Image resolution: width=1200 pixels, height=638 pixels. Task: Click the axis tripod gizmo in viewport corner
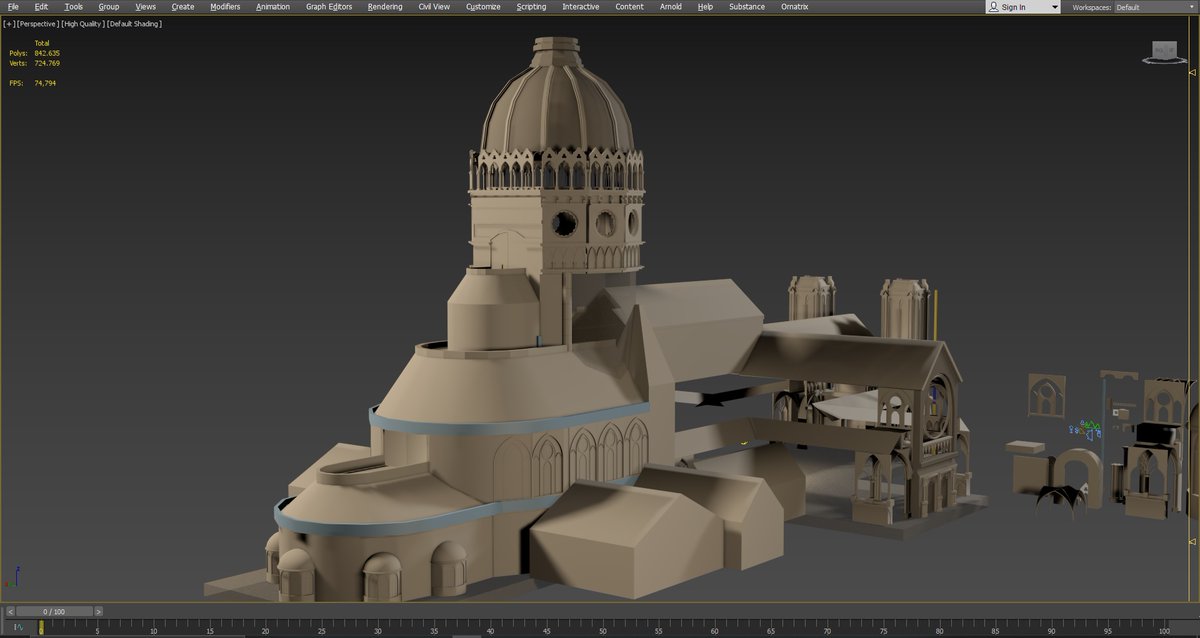coord(13,577)
